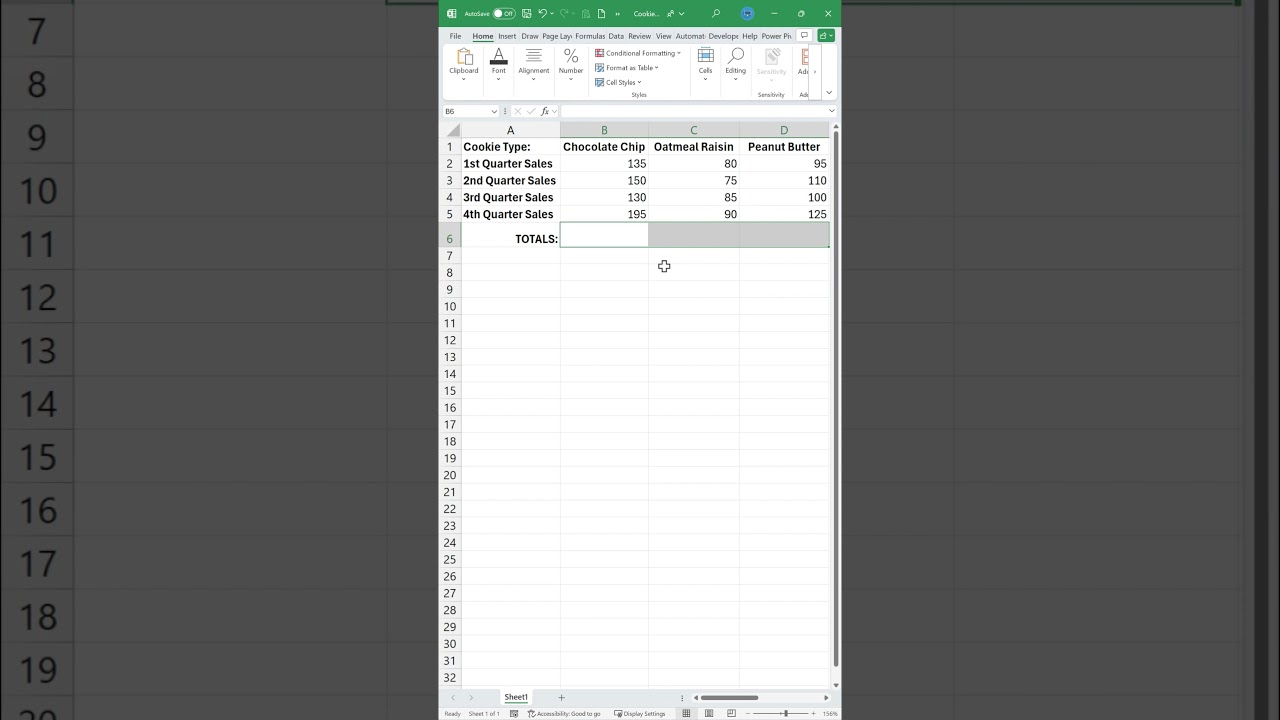
Task: Select the Peanut Butter header cell
Action: [x=784, y=147]
